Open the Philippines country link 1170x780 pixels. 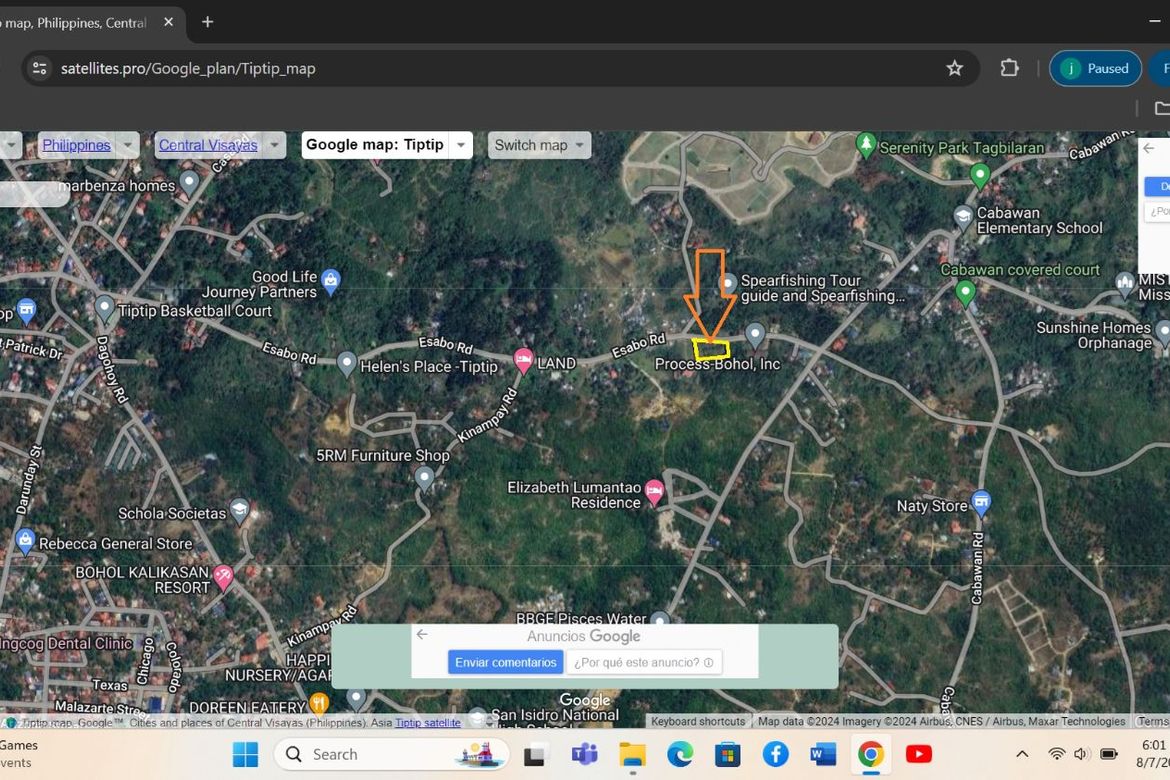76,145
